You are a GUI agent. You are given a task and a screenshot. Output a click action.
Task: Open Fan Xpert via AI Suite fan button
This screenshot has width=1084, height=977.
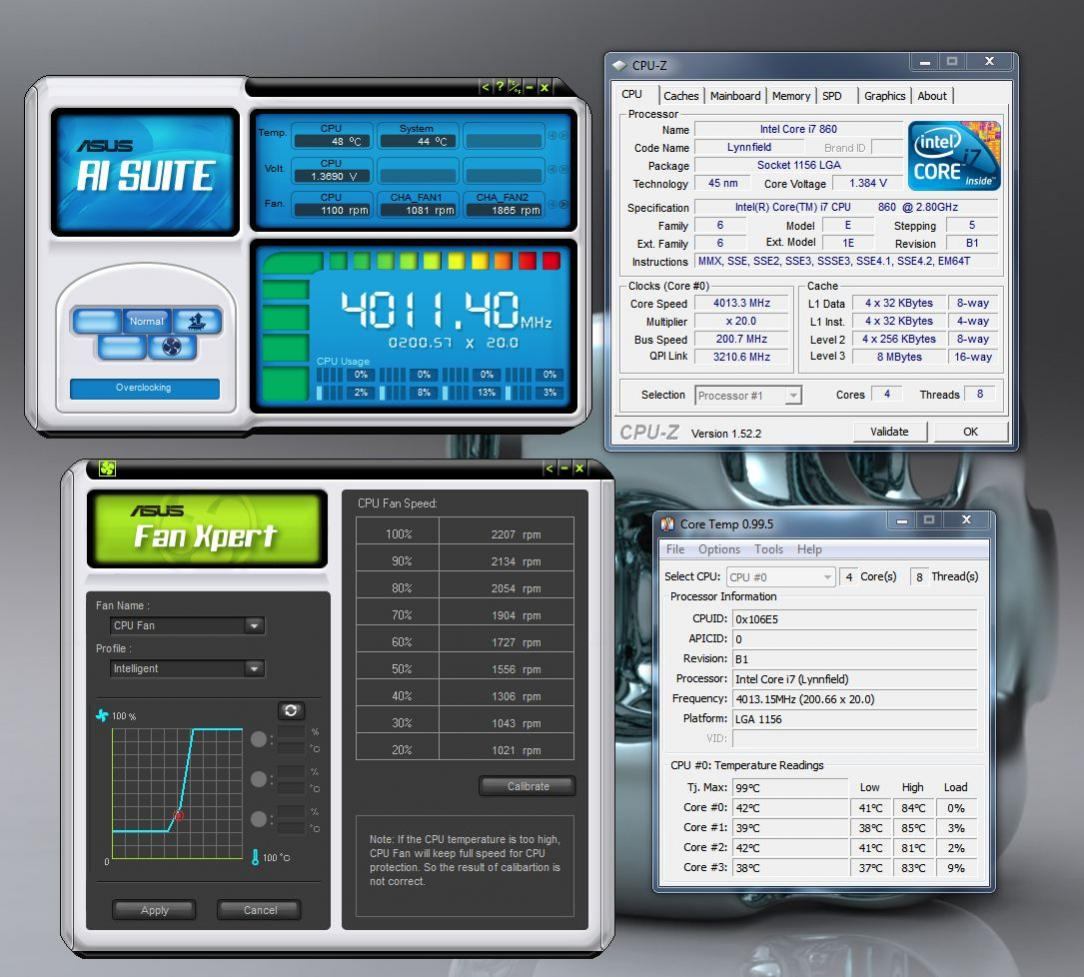[171, 346]
